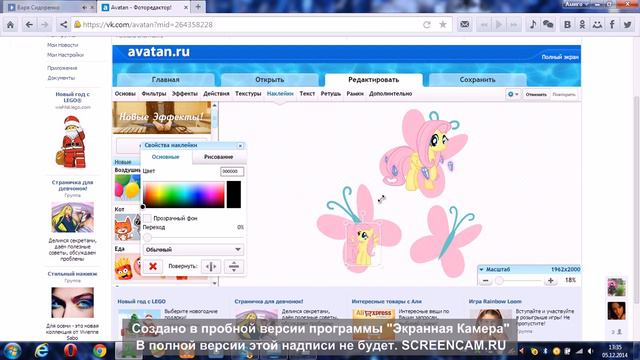Close the Свойства наклейки panel

(x=240, y=146)
